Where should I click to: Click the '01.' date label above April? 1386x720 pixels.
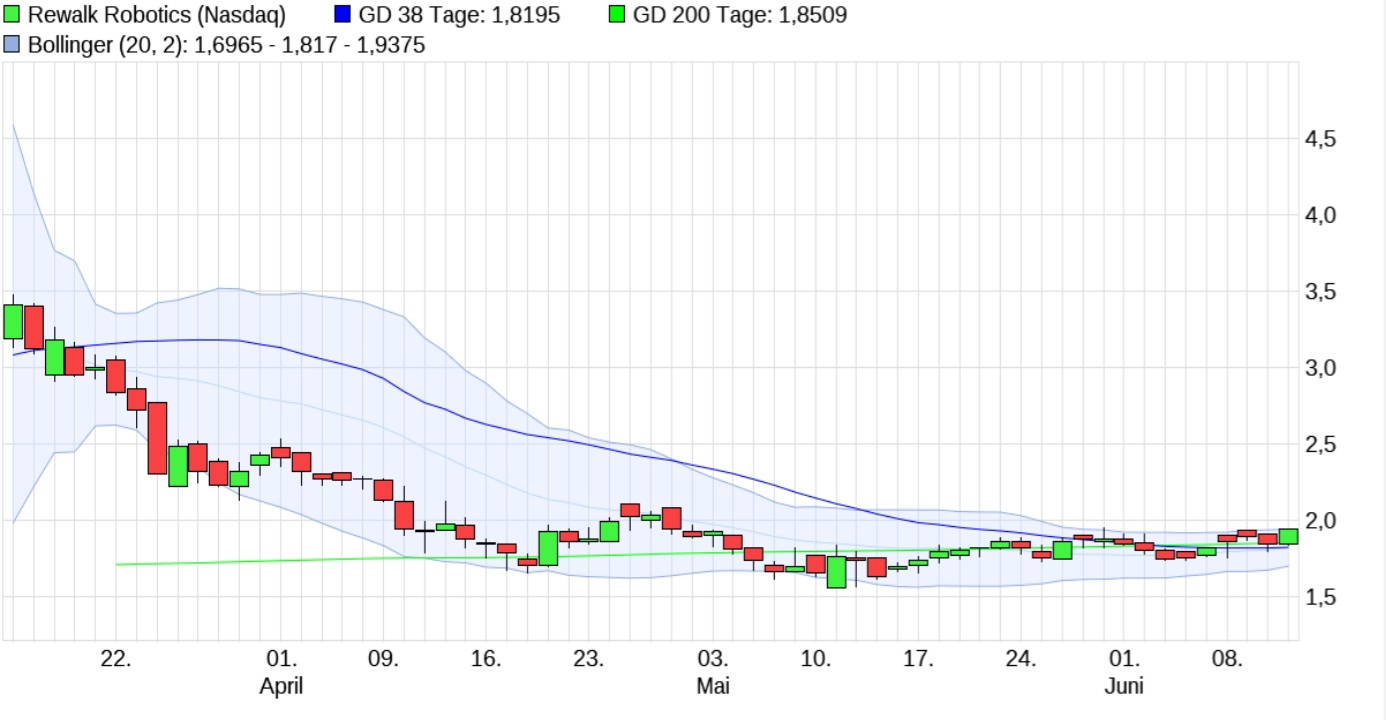[x=282, y=659]
